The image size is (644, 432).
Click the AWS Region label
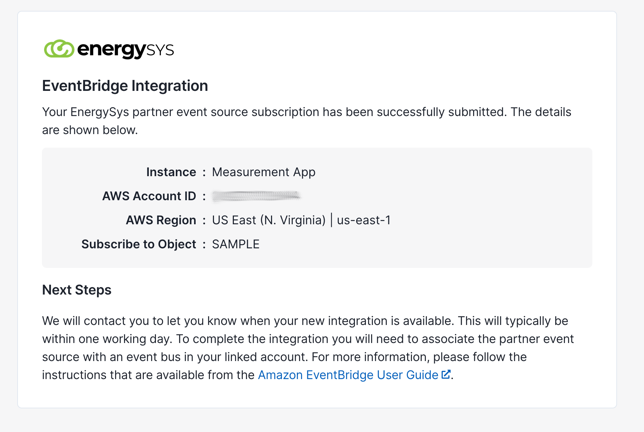coord(161,220)
